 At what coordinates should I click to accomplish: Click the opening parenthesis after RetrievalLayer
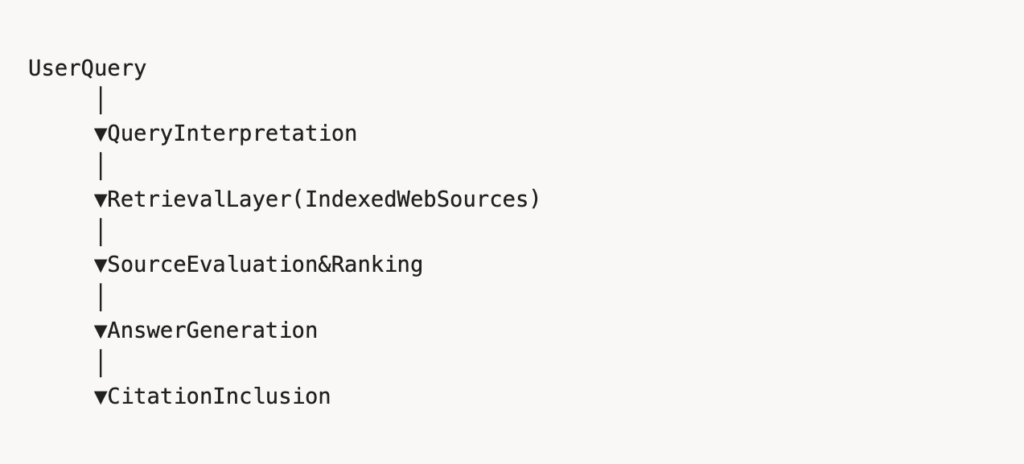tap(297, 200)
